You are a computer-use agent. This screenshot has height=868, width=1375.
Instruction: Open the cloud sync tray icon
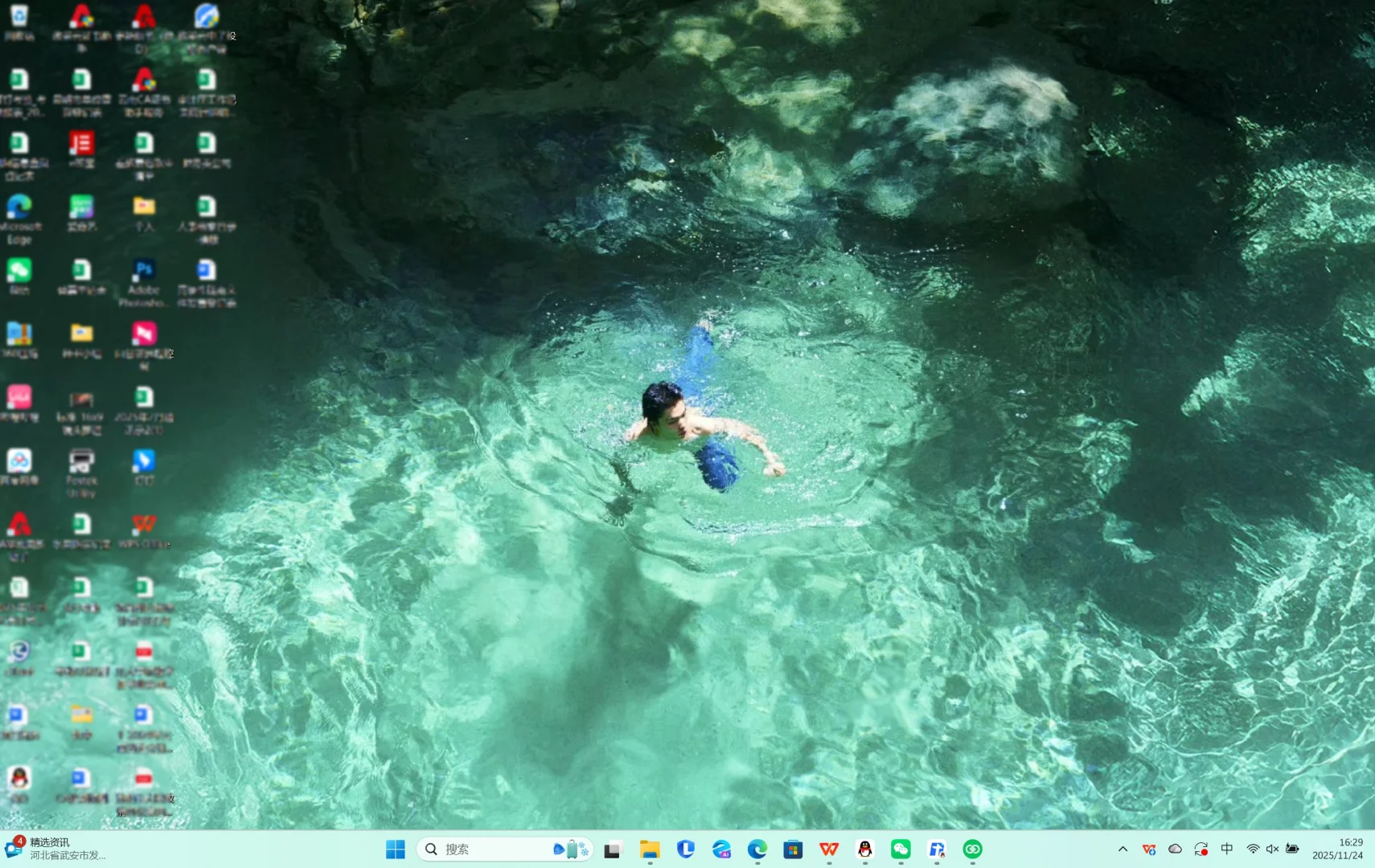coord(1175,850)
